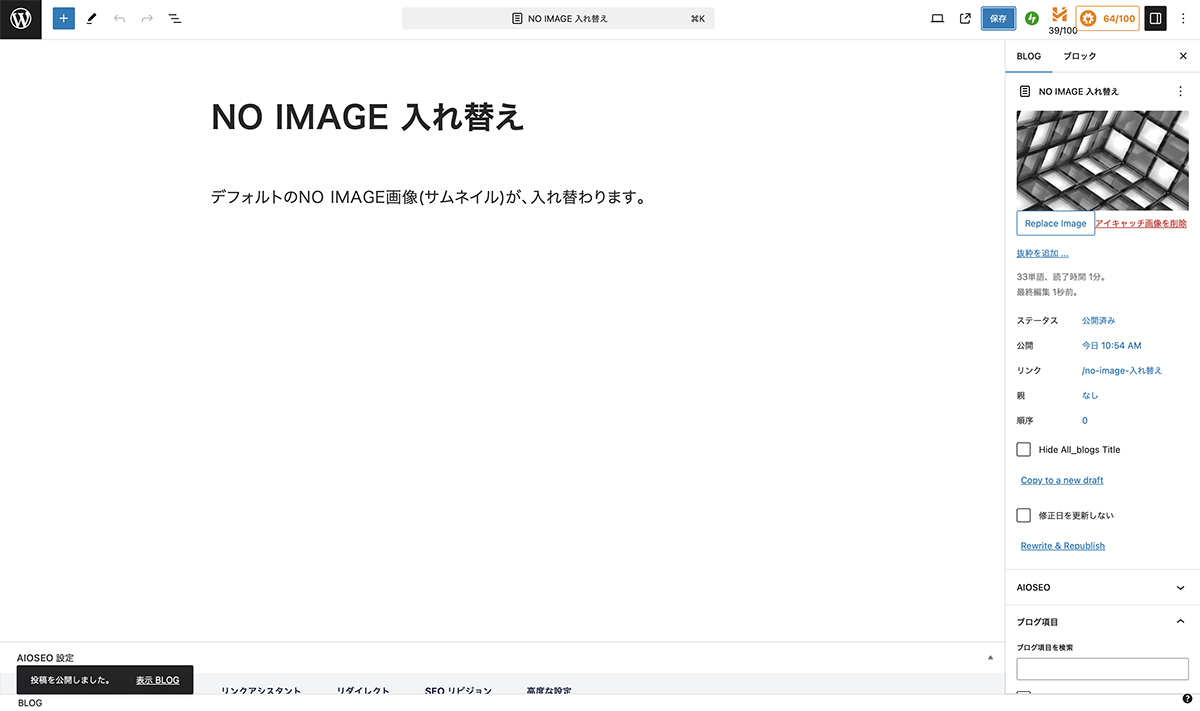Collapse the ブログ項目 panel
1200x711 pixels.
(1180, 622)
